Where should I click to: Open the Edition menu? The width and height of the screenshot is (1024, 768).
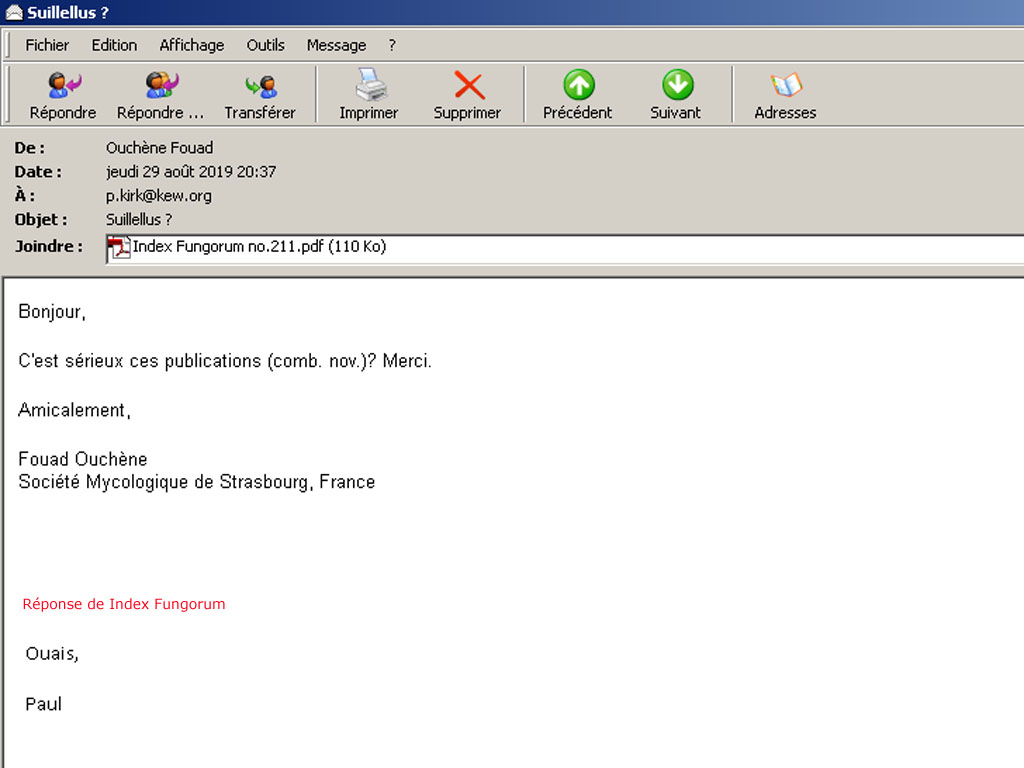tap(114, 45)
